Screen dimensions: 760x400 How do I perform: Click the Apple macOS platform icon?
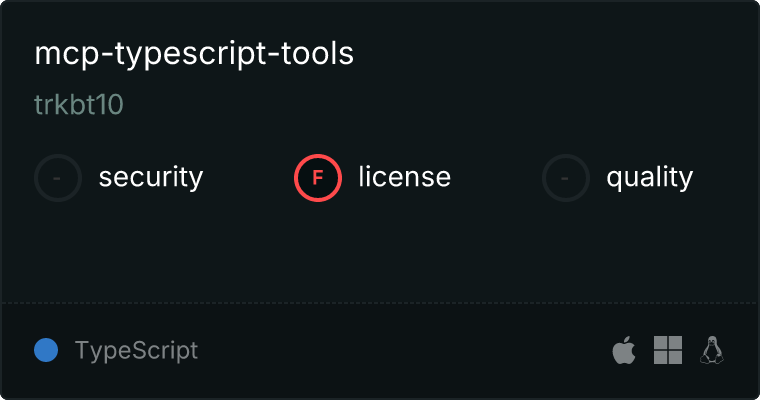pos(624,350)
